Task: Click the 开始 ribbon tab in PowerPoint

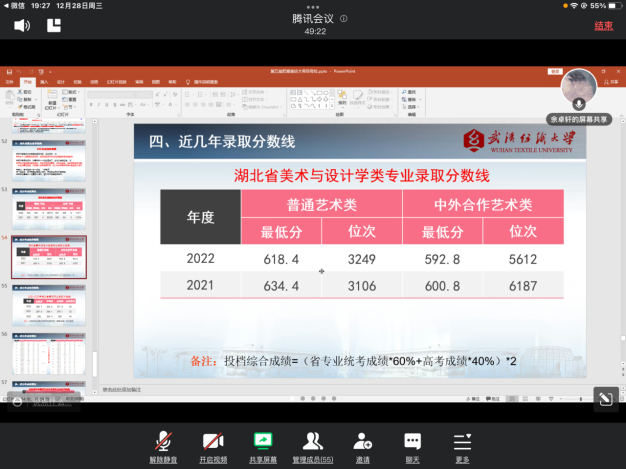Action: coord(28,81)
